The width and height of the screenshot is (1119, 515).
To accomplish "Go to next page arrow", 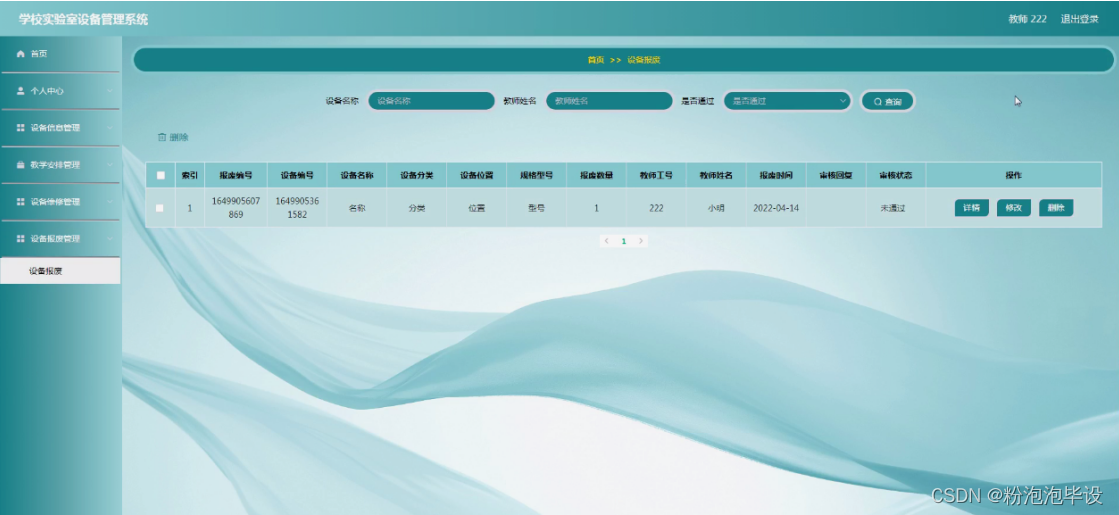I will click(641, 241).
